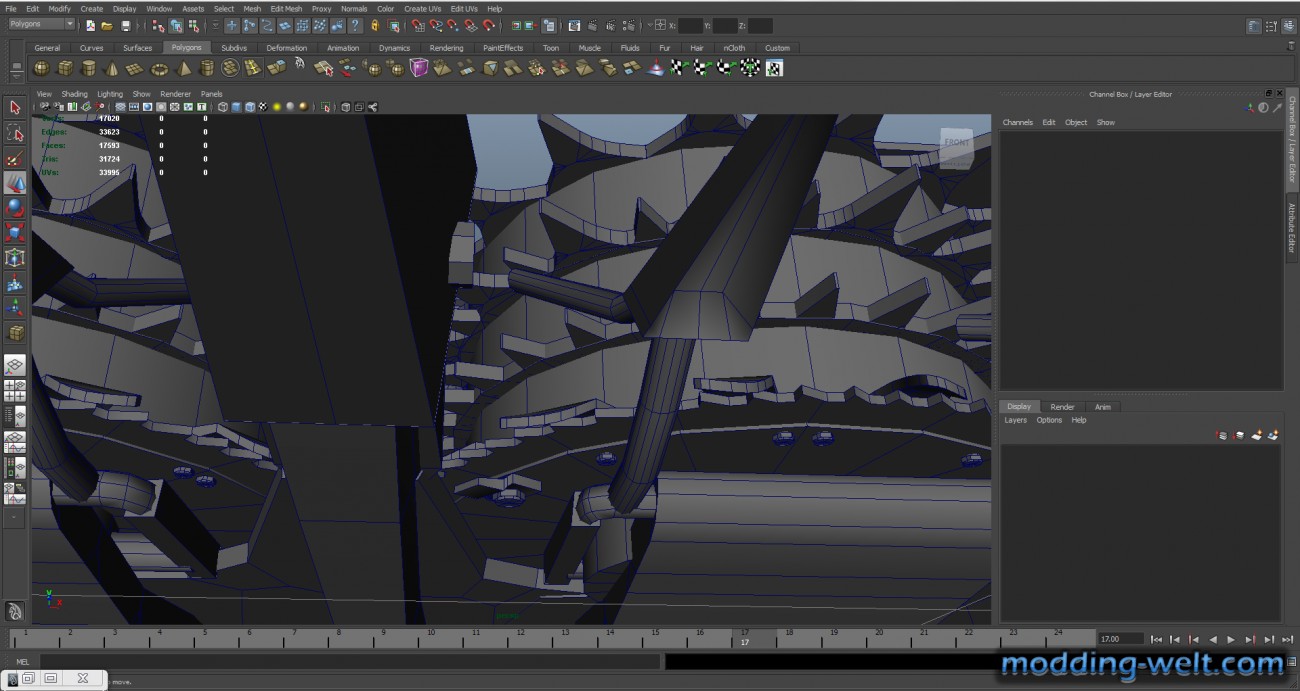This screenshot has width=1300, height=691.
Task: Click the save scene disk icon
Action: (x=125, y=25)
